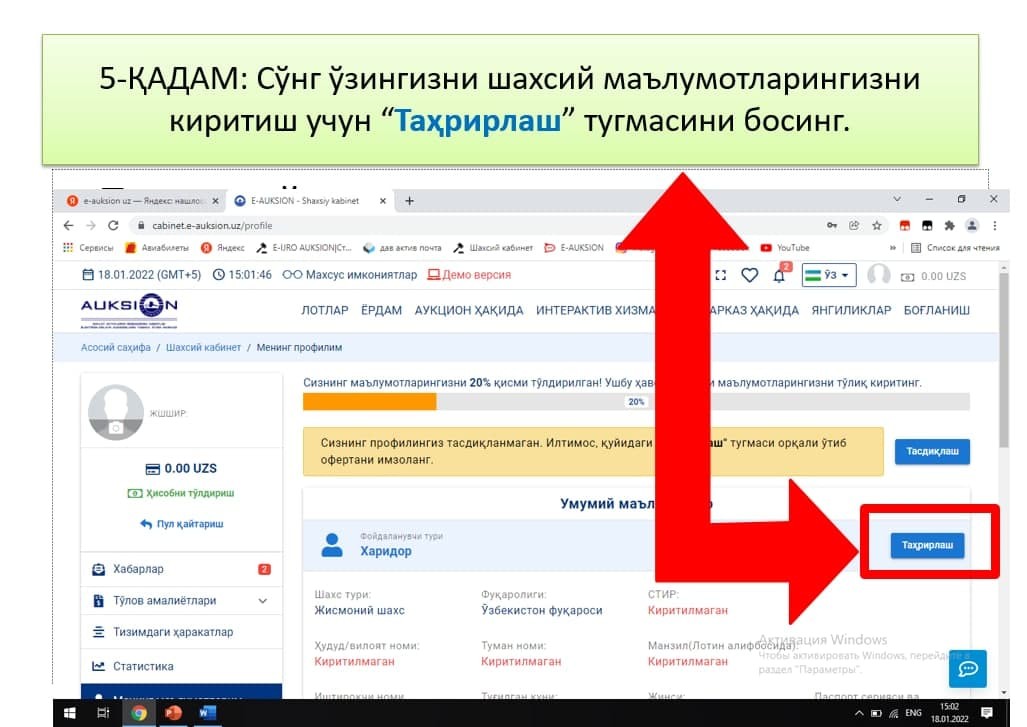Viewport: 1027px width, 727px height.
Task: Open Word from the taskbar
Action: click(207, 713)
